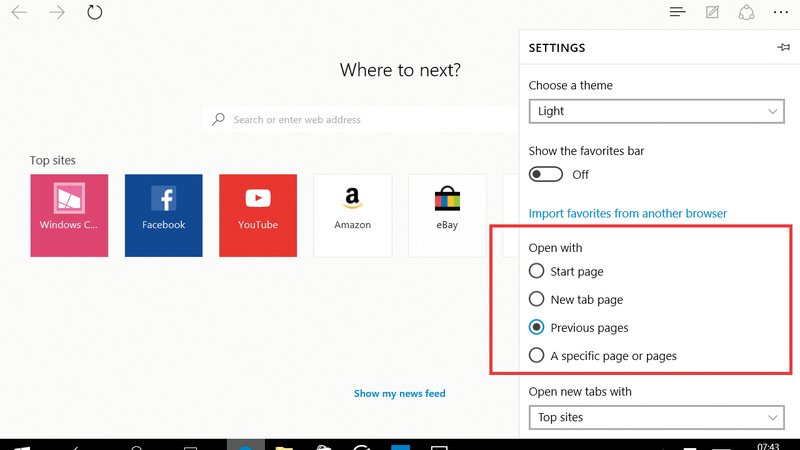Expand the Choose a theme dropdown

click(656, 111)
